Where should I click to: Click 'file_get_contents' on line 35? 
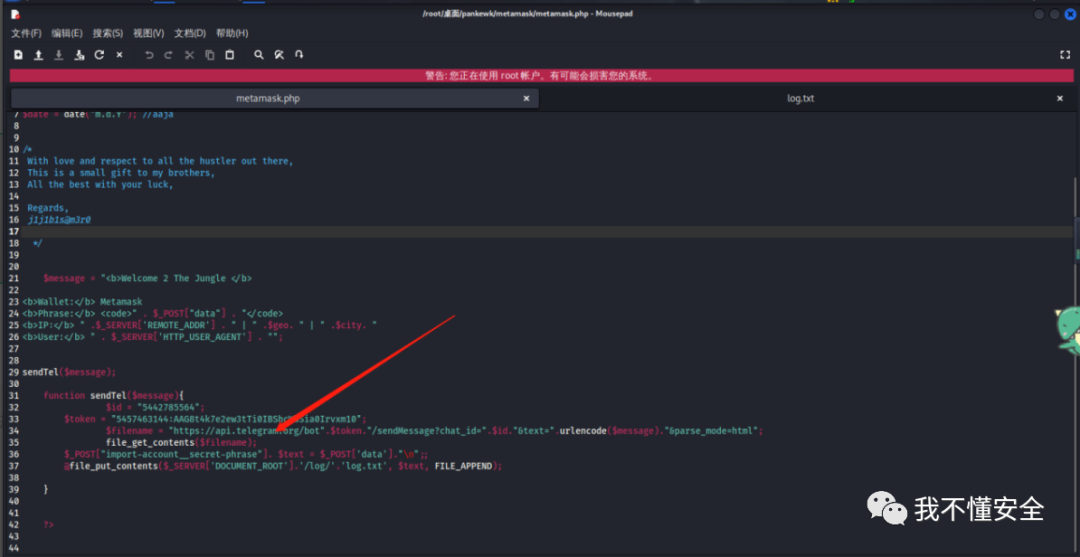150,442
